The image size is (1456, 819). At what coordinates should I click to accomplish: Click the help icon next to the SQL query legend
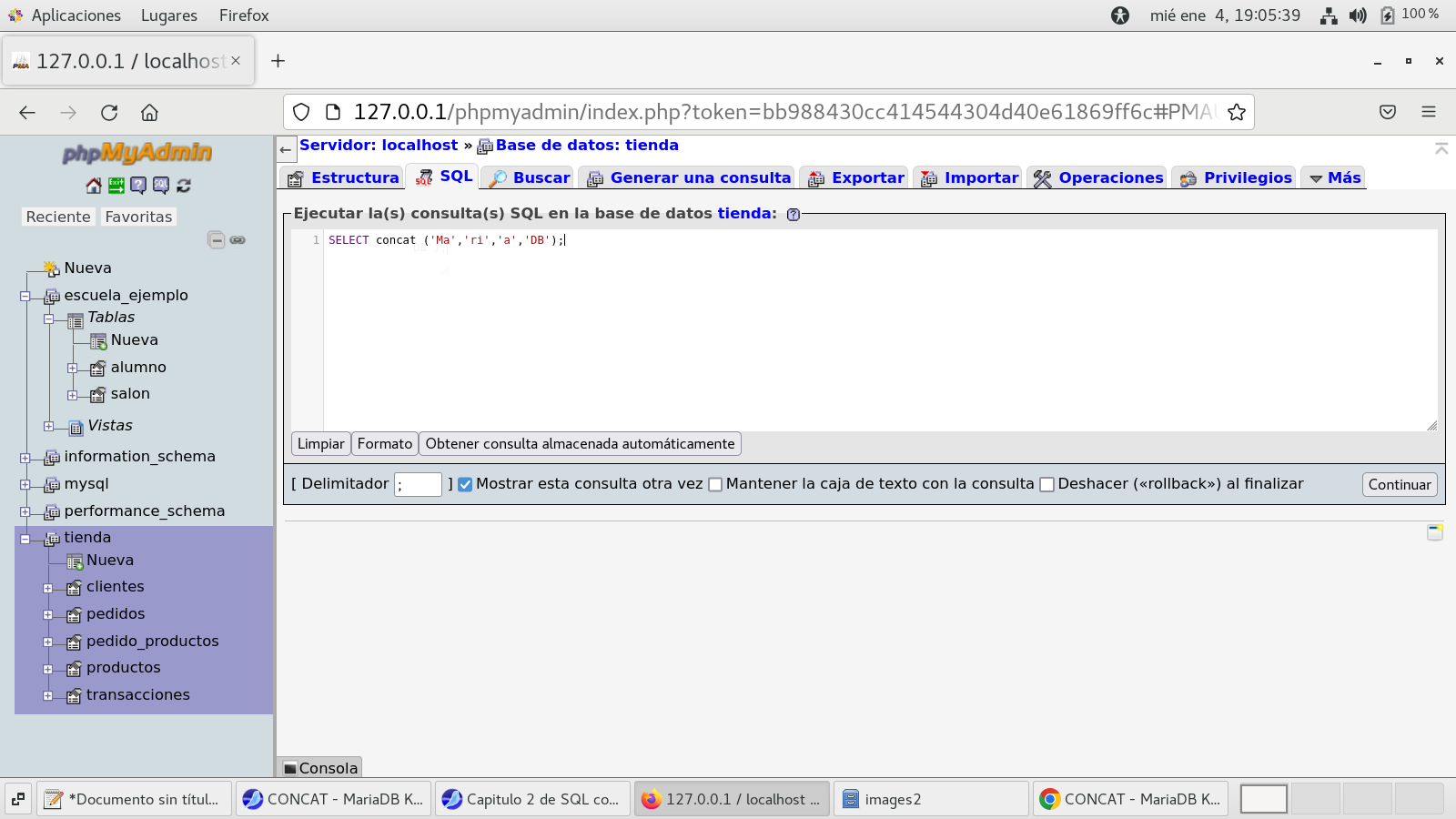pos(793,215)
